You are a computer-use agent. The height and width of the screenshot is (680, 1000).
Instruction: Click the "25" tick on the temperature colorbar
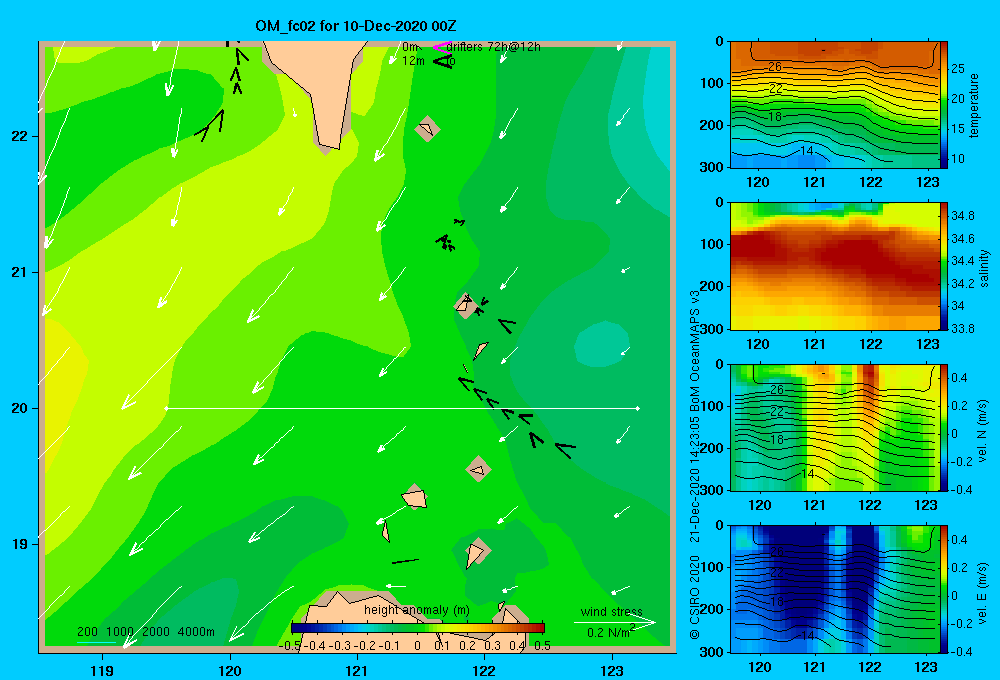click(957, 68)
